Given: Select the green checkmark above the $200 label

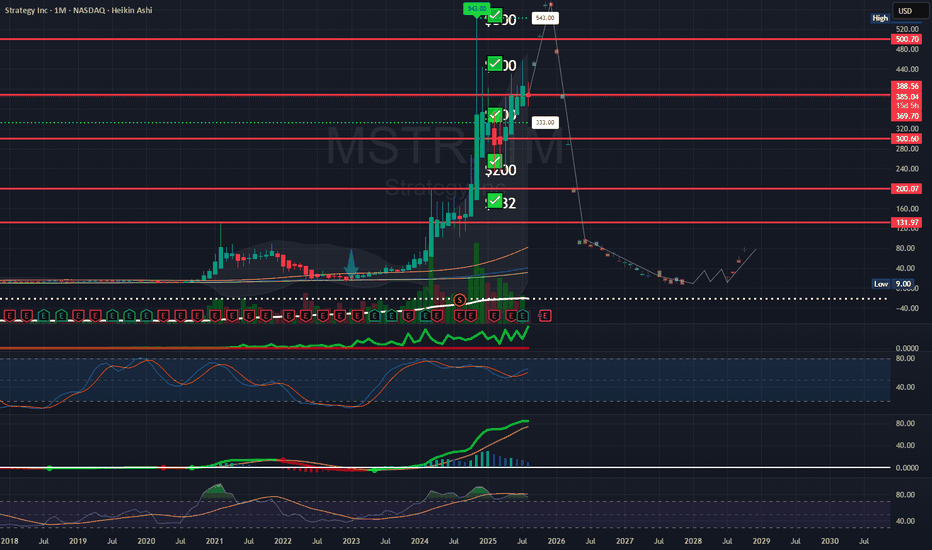Looking at the screenshot, I should (495, 161).
